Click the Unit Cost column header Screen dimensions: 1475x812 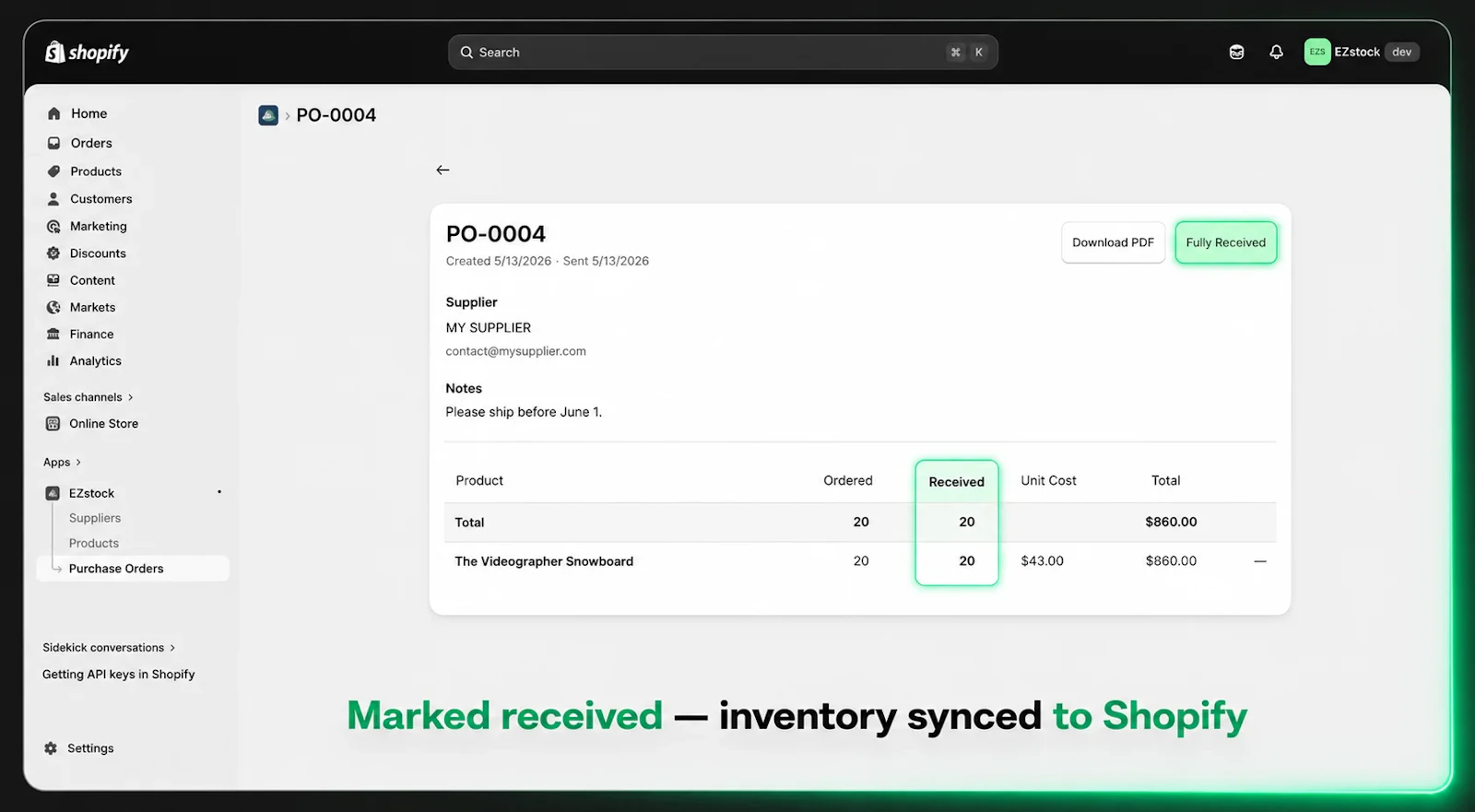tap(1048, 481)
